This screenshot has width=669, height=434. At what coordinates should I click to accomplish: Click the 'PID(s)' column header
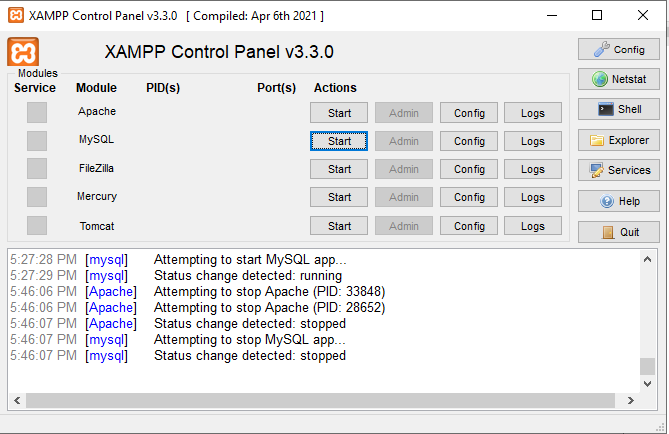tap(163, 88)
